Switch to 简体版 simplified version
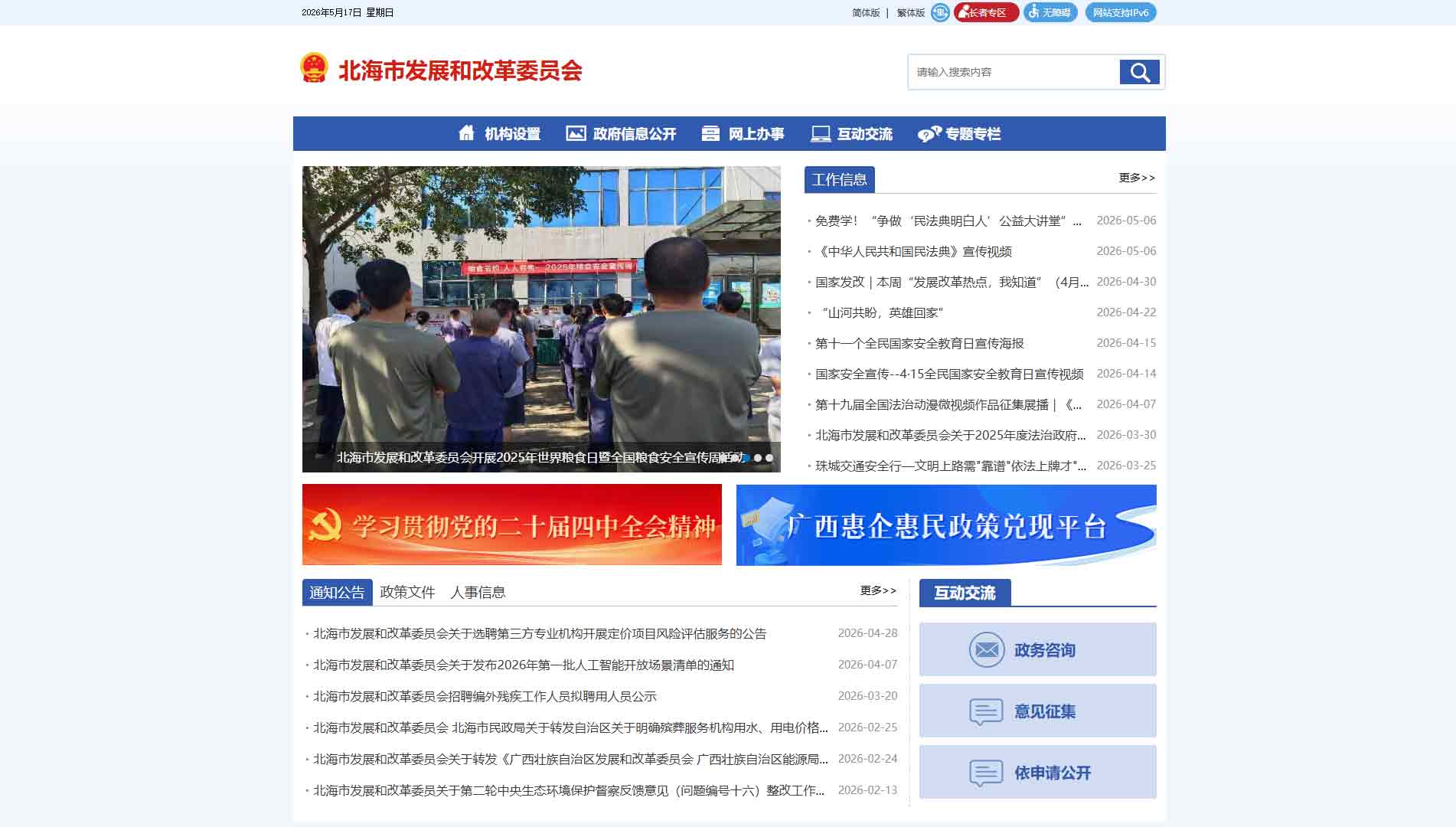Screen dimensions: 1456x827 (x=866, y=13)
